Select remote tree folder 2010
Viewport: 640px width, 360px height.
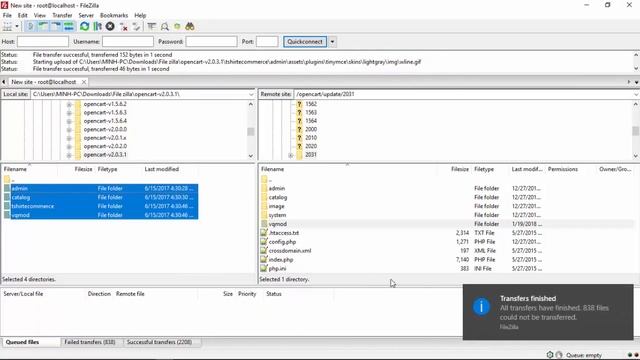pos(311,138)
